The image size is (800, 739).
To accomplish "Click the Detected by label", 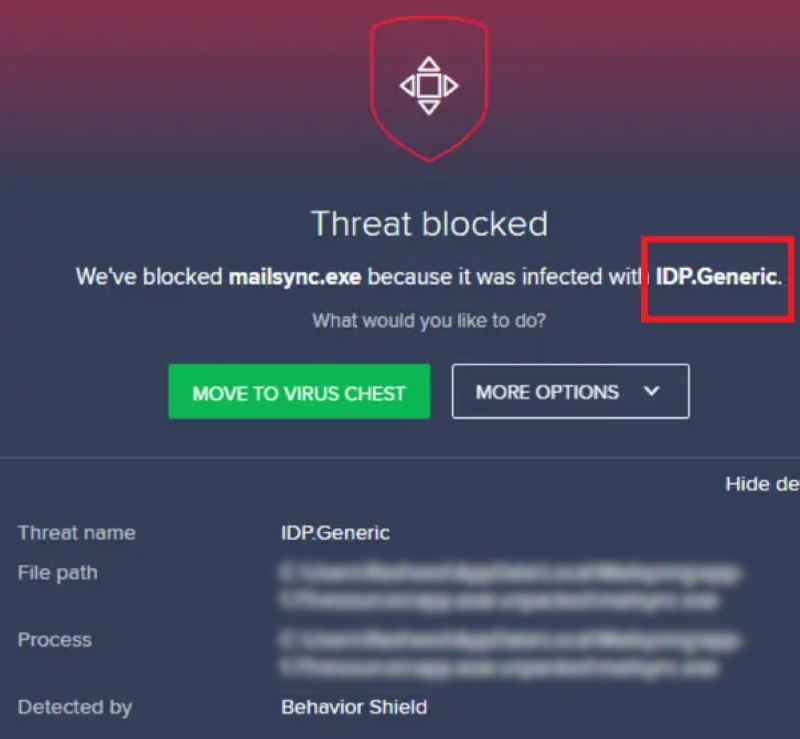I will point(75,707).
